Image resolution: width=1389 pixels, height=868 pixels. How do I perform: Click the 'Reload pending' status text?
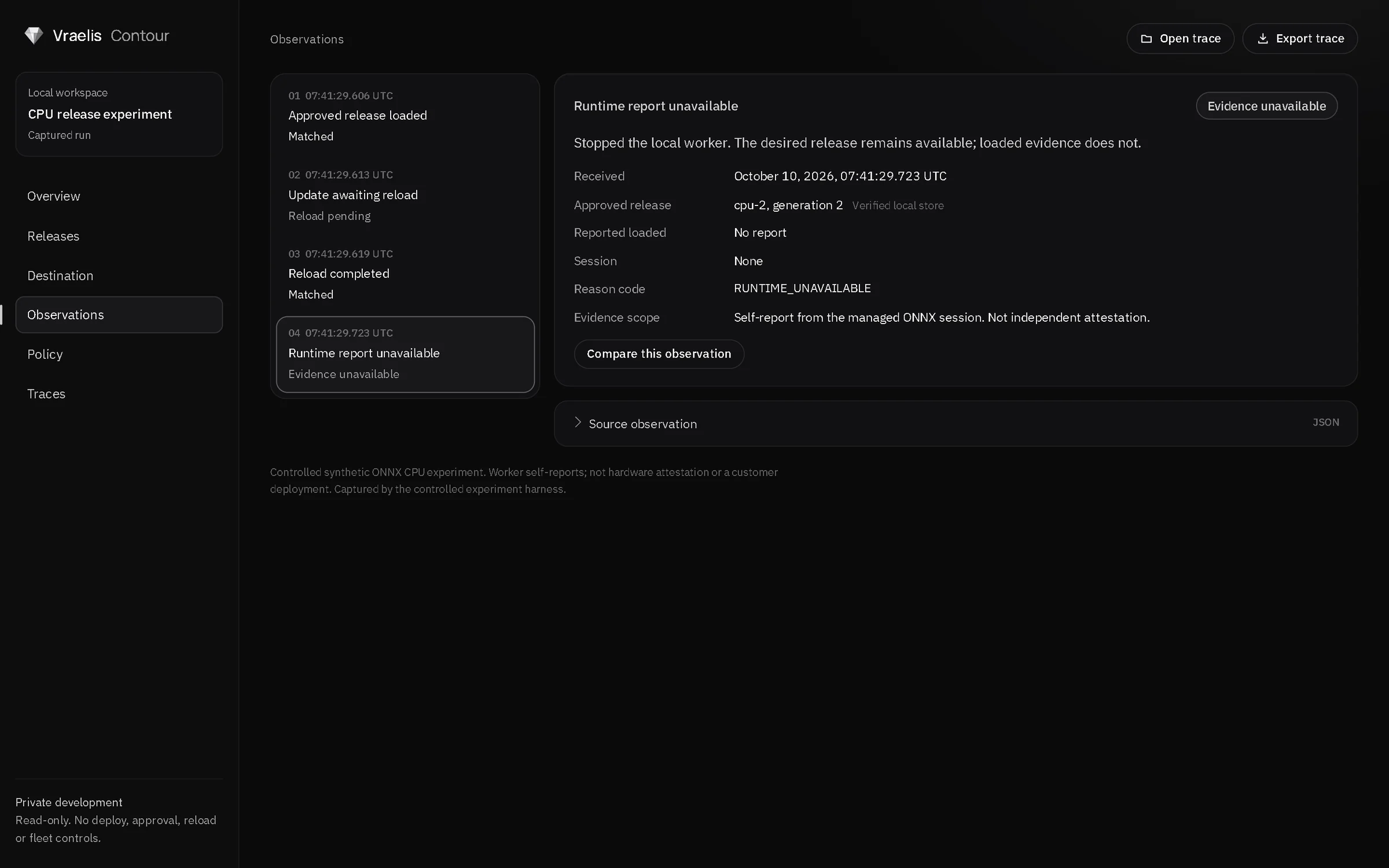[329, 216]
